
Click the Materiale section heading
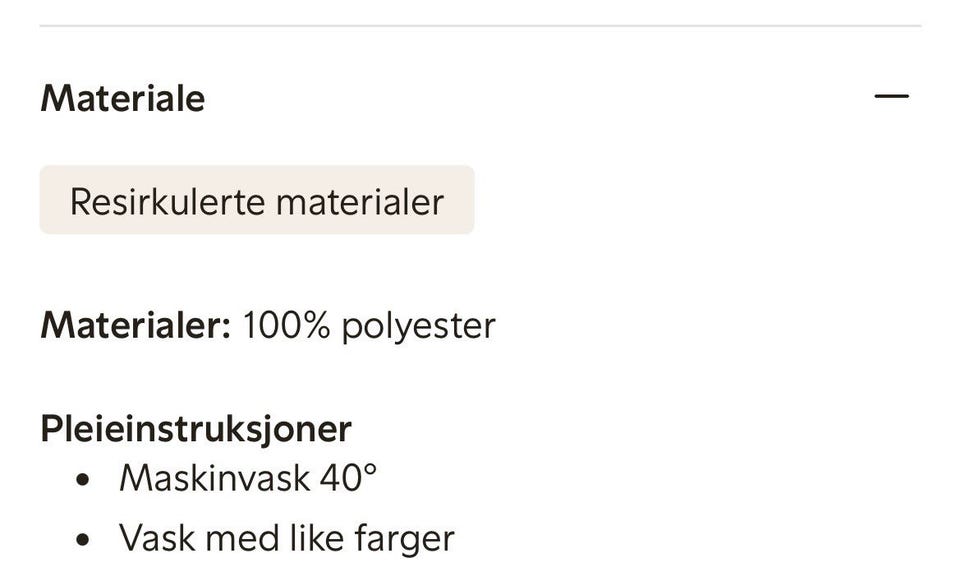pyautogui.click(x=122, y=97)
